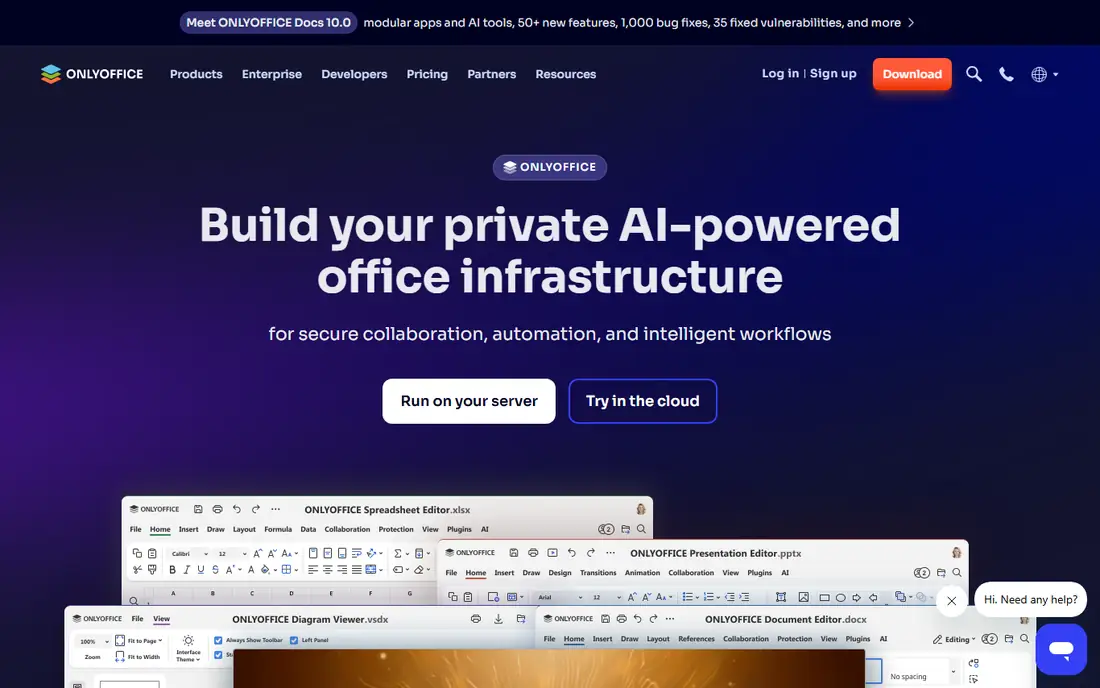Open borders dropdown in Spreadsheet Editor
1100x688 pixels.
point(289,569)
